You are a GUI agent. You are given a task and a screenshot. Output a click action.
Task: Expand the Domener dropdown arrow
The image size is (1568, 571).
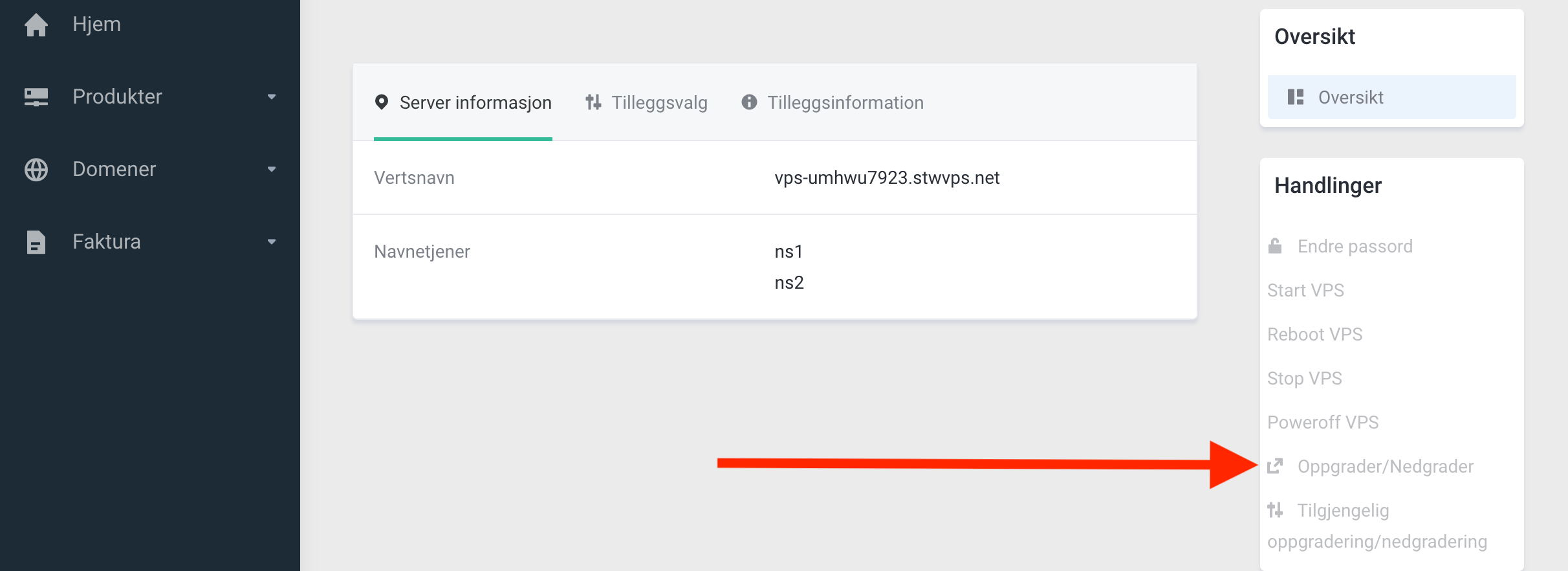272,170
